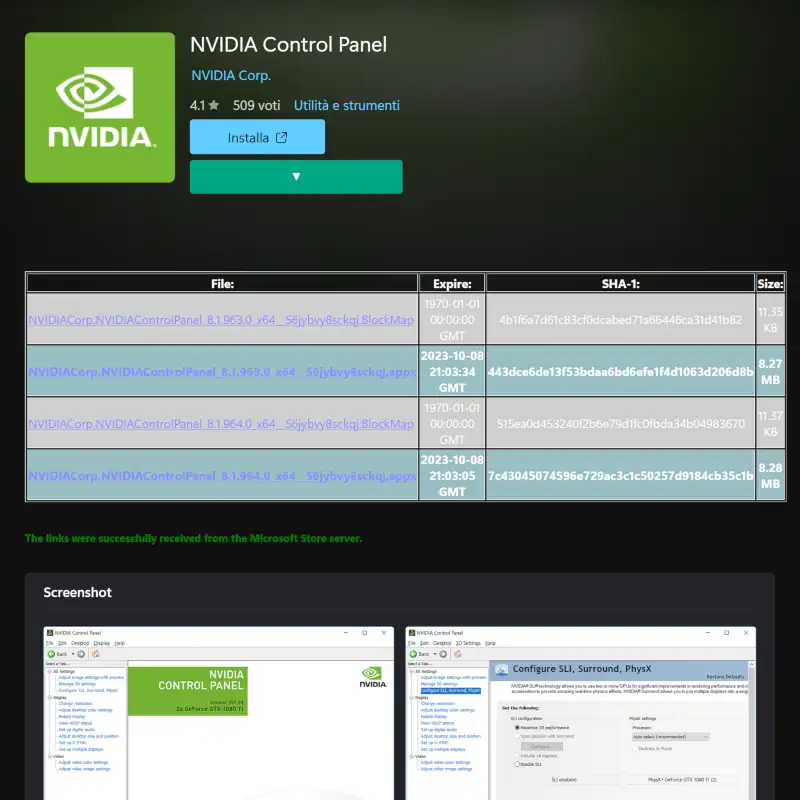Click the Expire: column header
This screenshot has width=800, height=800.
click(x=452, y=283)
